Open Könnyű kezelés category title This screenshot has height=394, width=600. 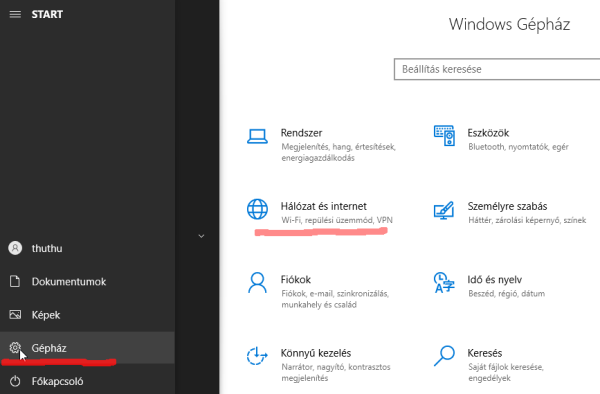pyautogui.click(x=316, y=353)
